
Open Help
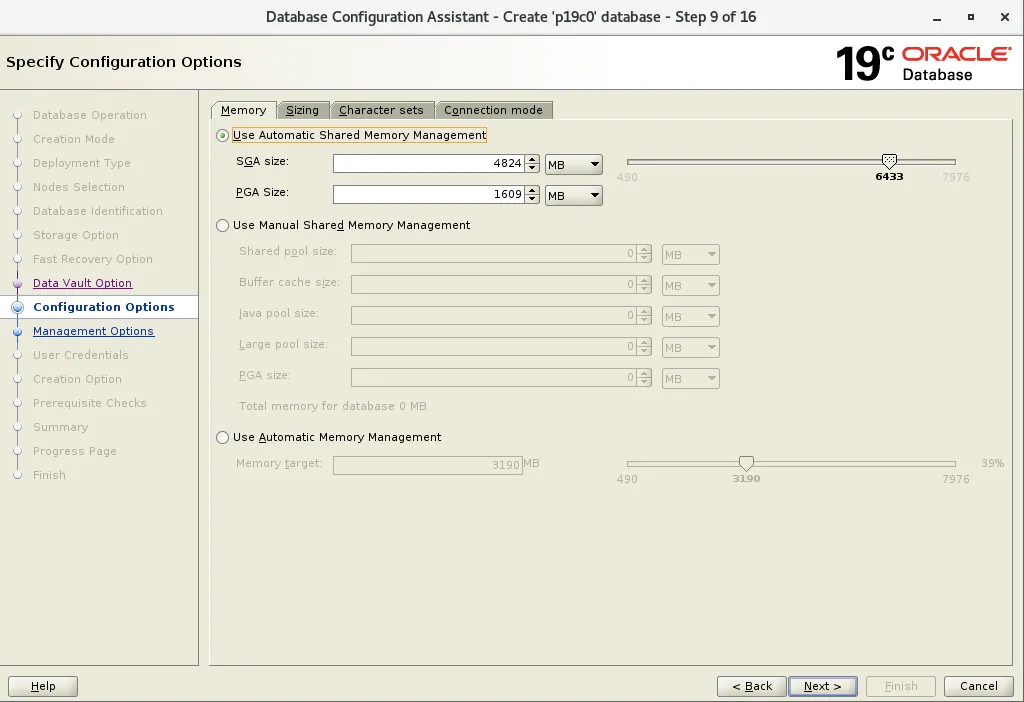click(42, 686)
